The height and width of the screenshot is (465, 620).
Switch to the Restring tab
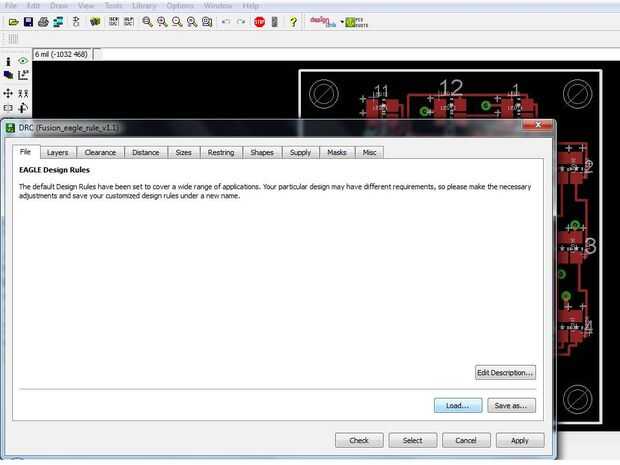221,153
